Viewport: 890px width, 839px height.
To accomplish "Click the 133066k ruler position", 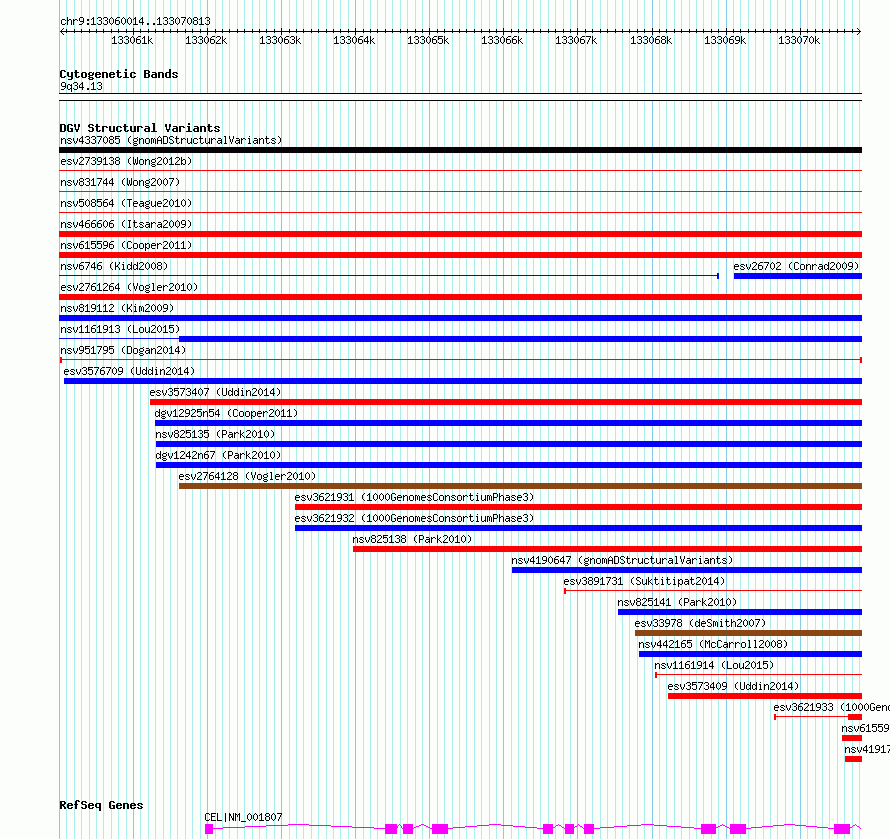I will [x=502, y=40].
